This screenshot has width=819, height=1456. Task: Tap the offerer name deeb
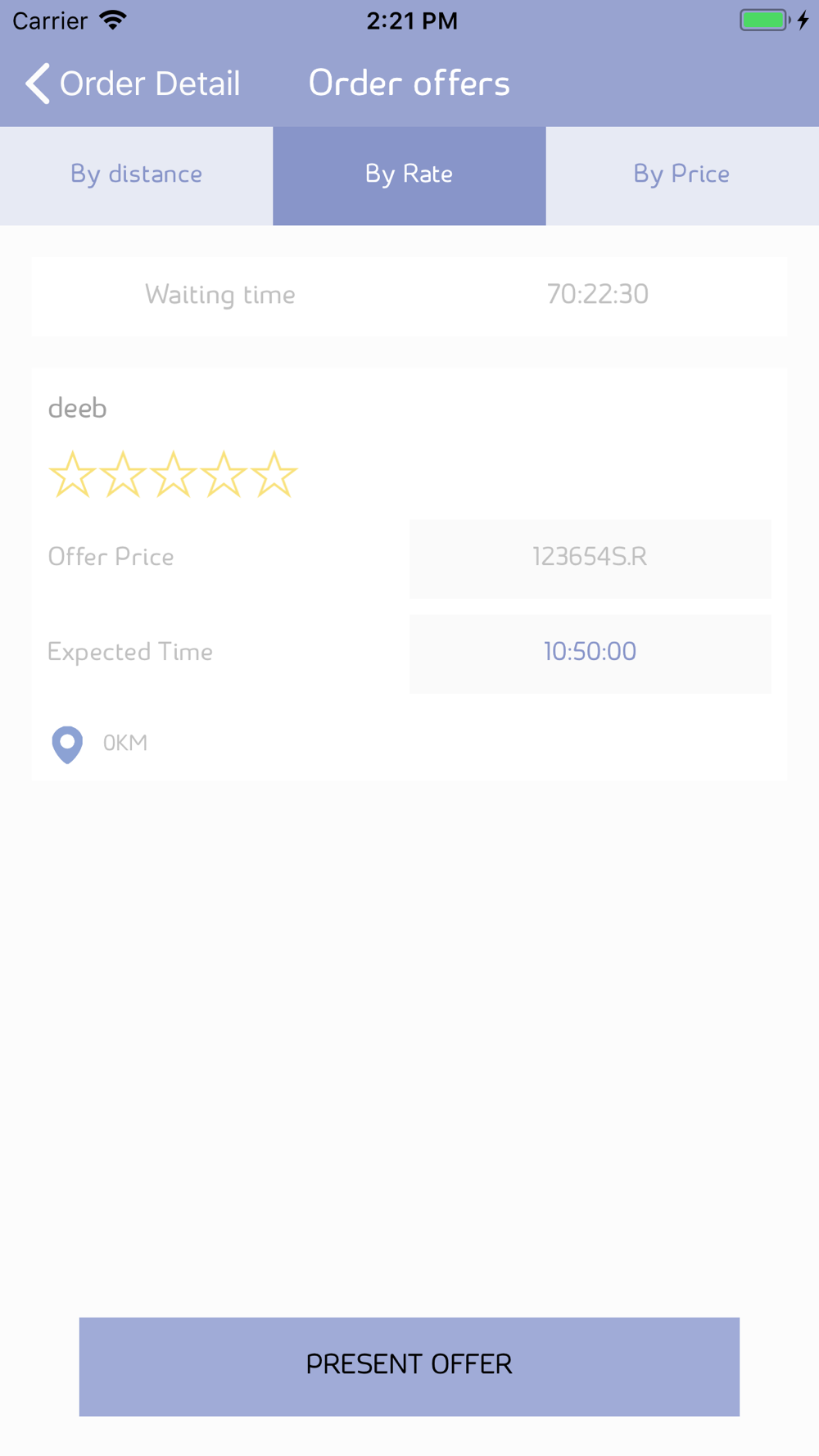tap(78, 408)
